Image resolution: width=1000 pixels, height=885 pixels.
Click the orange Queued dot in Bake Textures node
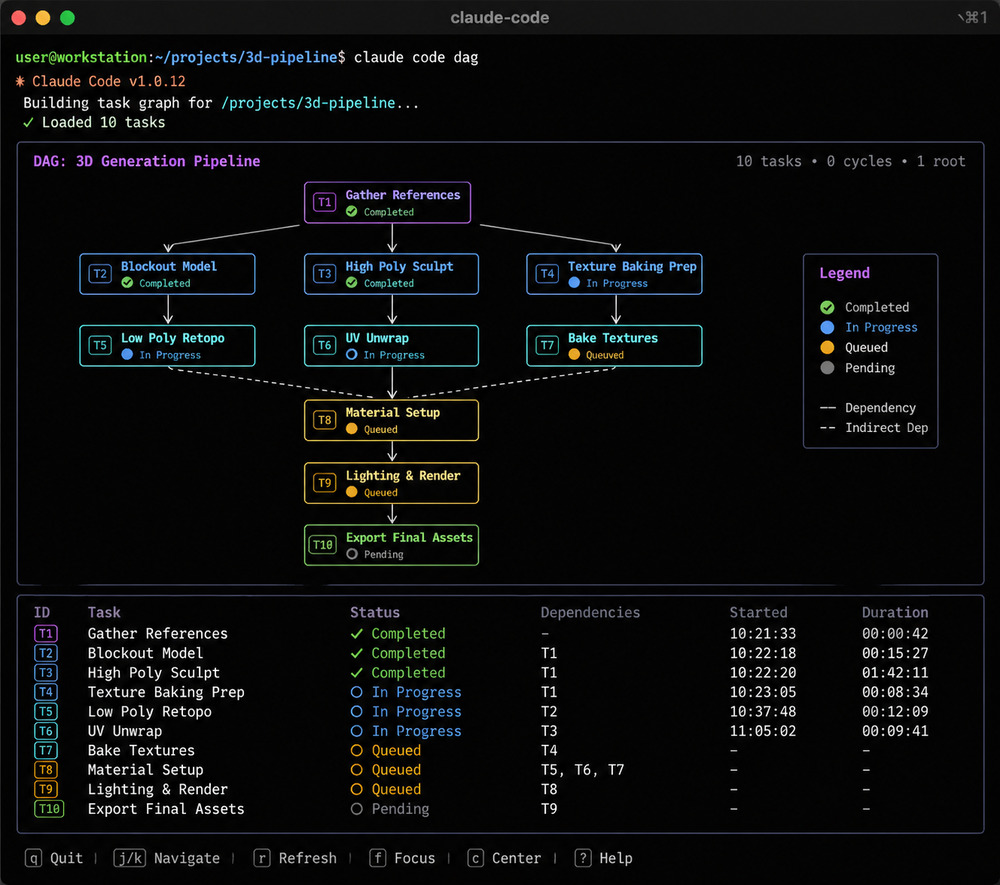[x=574, y=355]
